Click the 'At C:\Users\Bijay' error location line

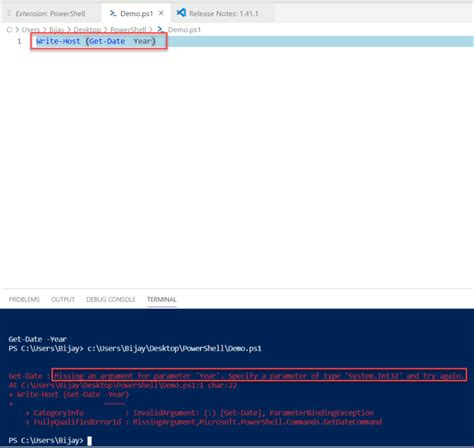pos(123,385)
